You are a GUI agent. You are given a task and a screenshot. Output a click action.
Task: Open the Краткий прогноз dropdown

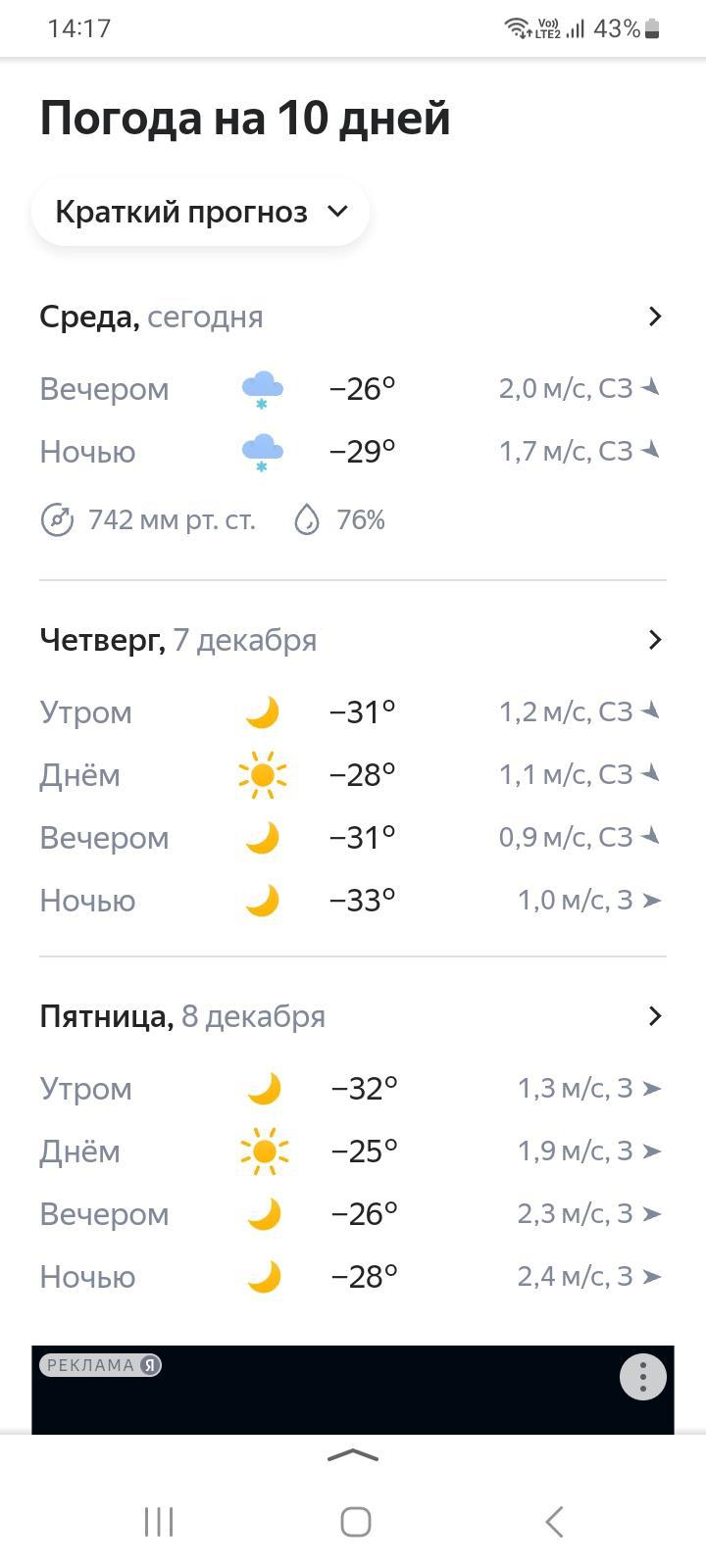(201, 212)
